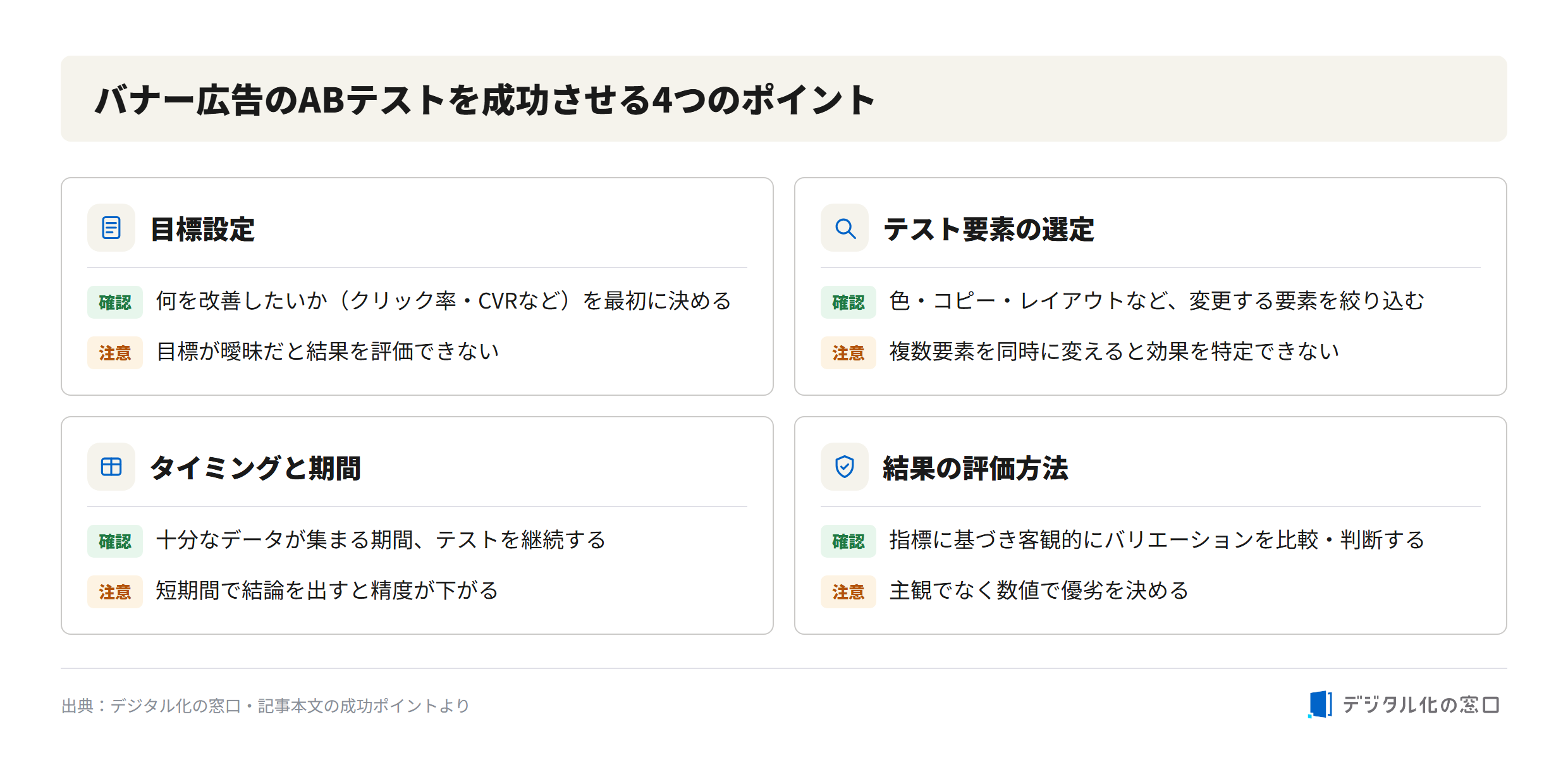Viewport: 1568px width, 779px height.
Task: Click the デジタル化の窓口 logo text
Action: [x=1421, y=704]
